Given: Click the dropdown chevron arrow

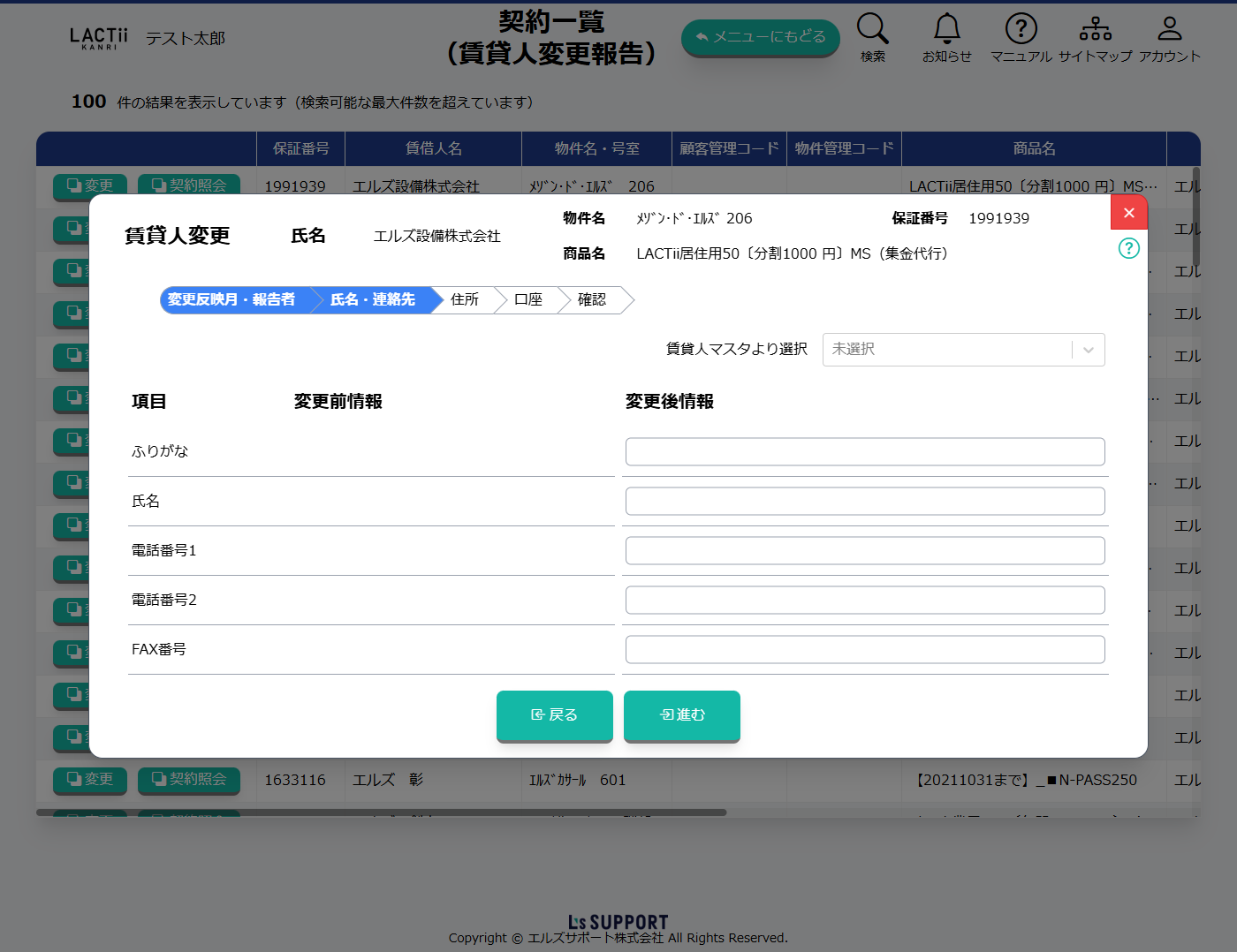Looking at the screenshot, I should point(1089,350).
